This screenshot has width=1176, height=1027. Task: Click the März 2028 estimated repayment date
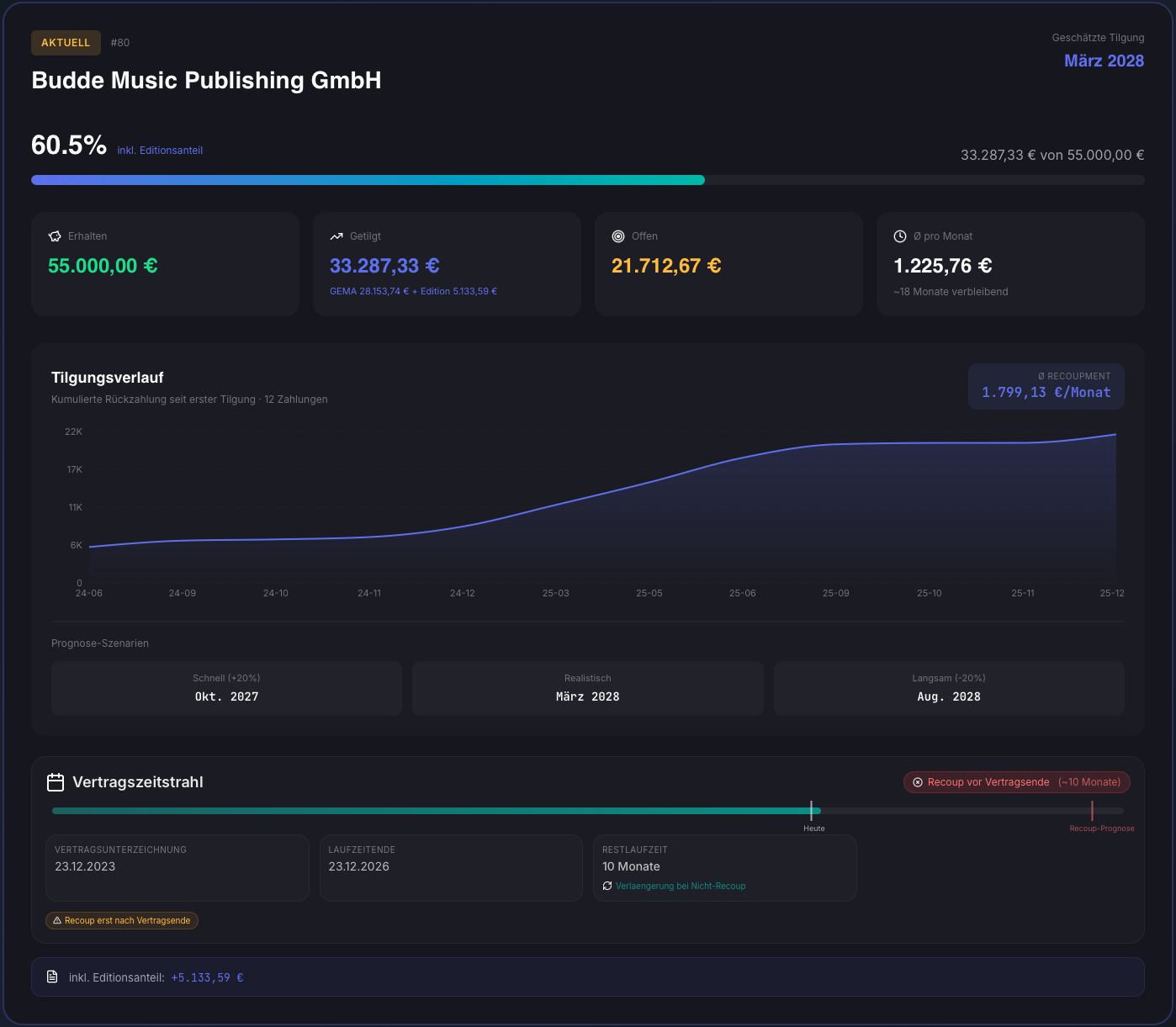pos(1104,61)
